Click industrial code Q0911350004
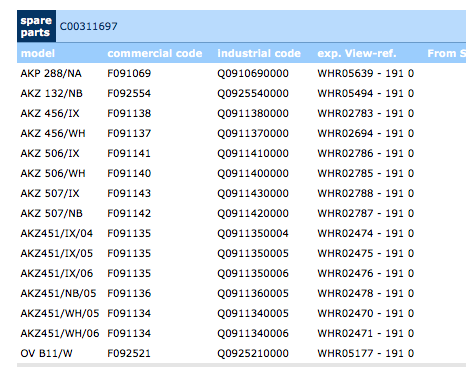The width and height of the screenshot is (466, 367). pos(253,233)
